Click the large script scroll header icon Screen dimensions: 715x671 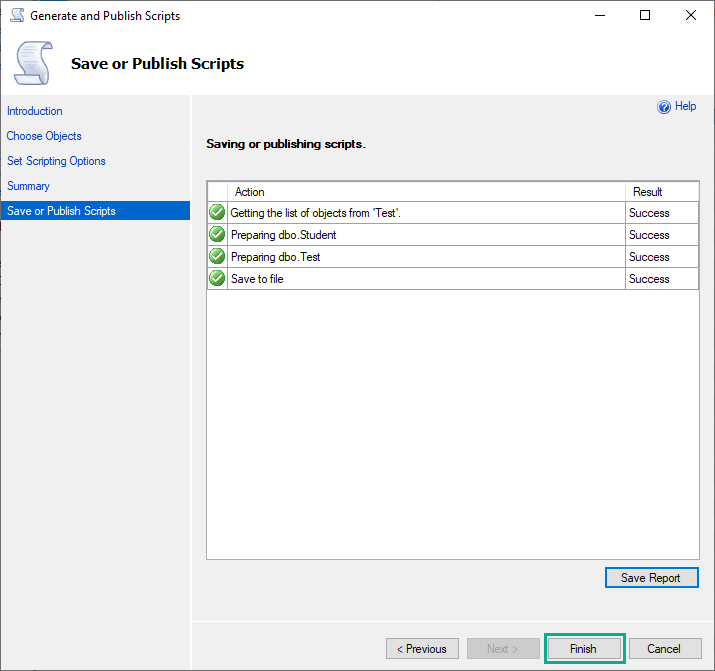(33, 63)
